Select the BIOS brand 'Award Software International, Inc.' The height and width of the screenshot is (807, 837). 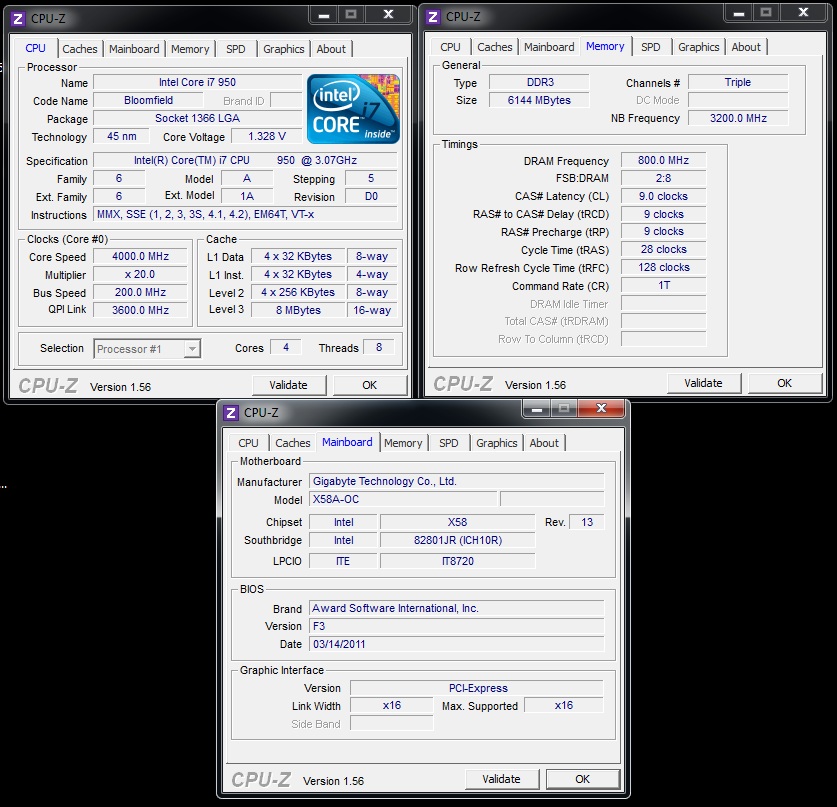pos(456,608)
